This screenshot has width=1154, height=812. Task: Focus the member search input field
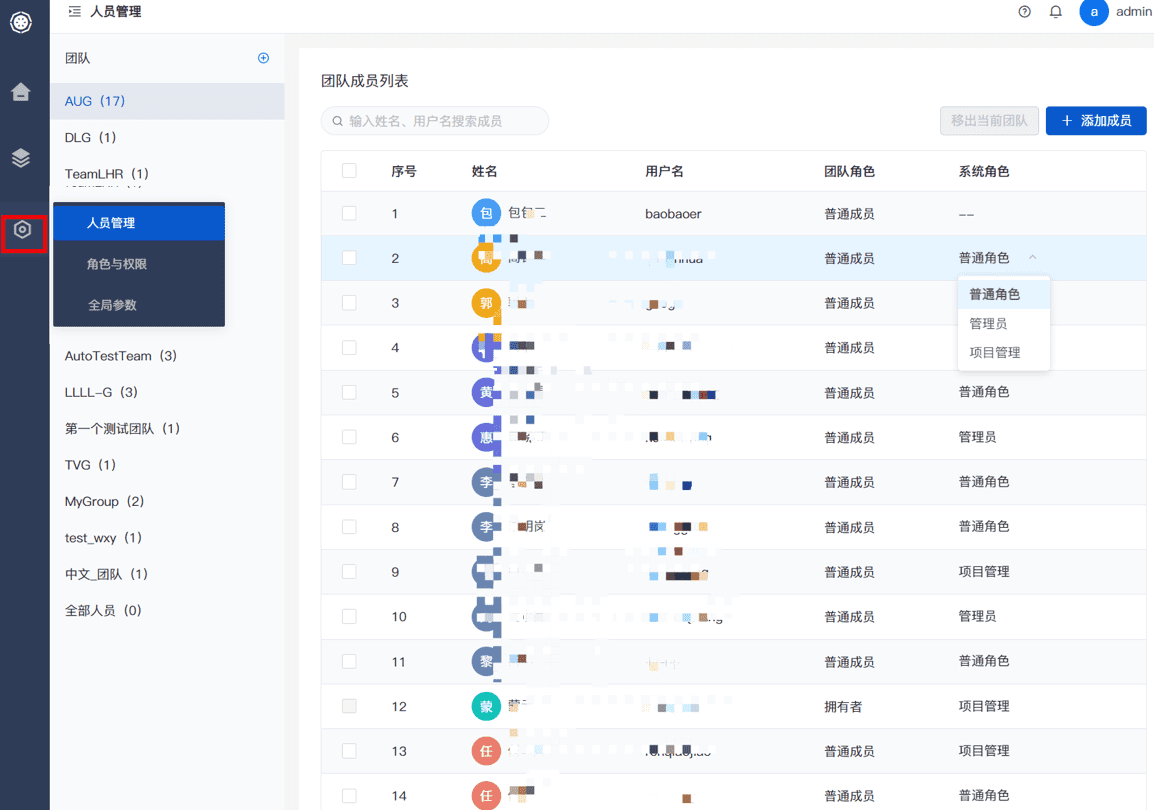tap(435, 121)
